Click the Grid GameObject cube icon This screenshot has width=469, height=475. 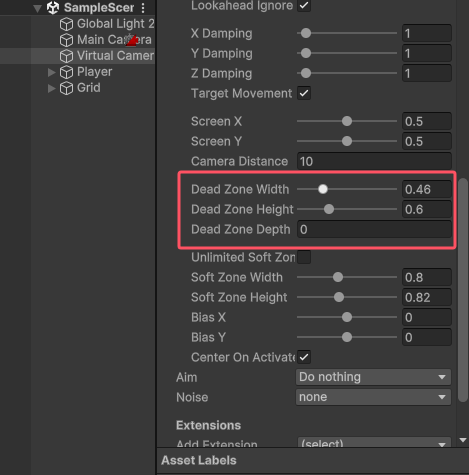pos(66,88)
